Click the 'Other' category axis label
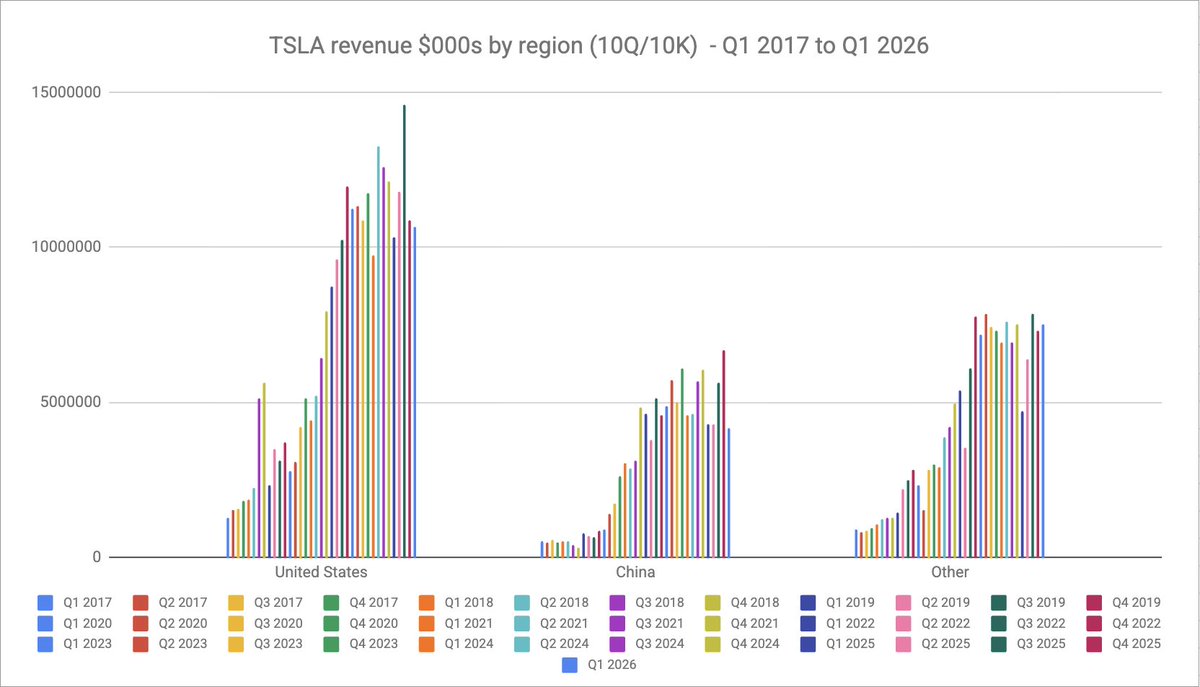The image size is (1200, 687). (949, 572)
